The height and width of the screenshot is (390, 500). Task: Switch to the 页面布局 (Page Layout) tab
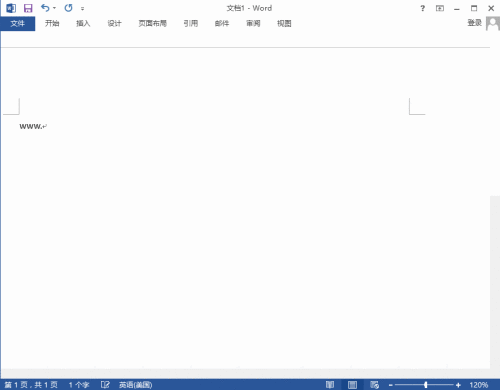(x=152, y=23)
